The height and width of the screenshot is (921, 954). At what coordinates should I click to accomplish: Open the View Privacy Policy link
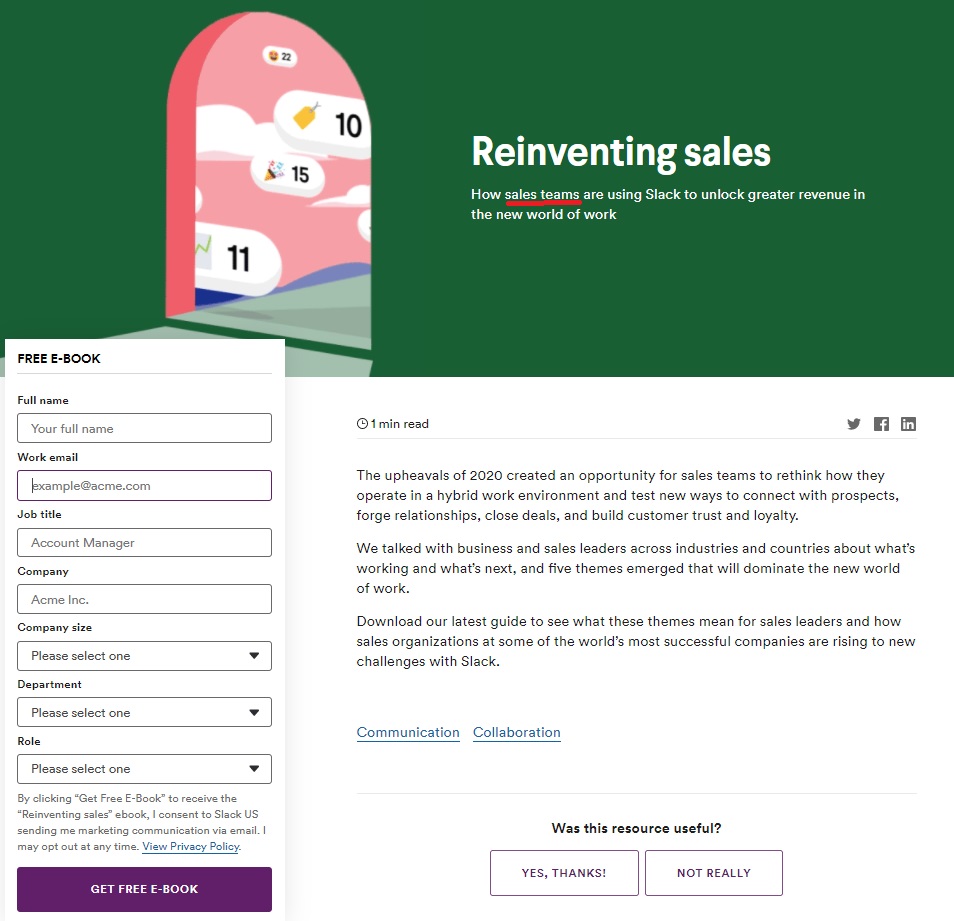click(190, 846)
